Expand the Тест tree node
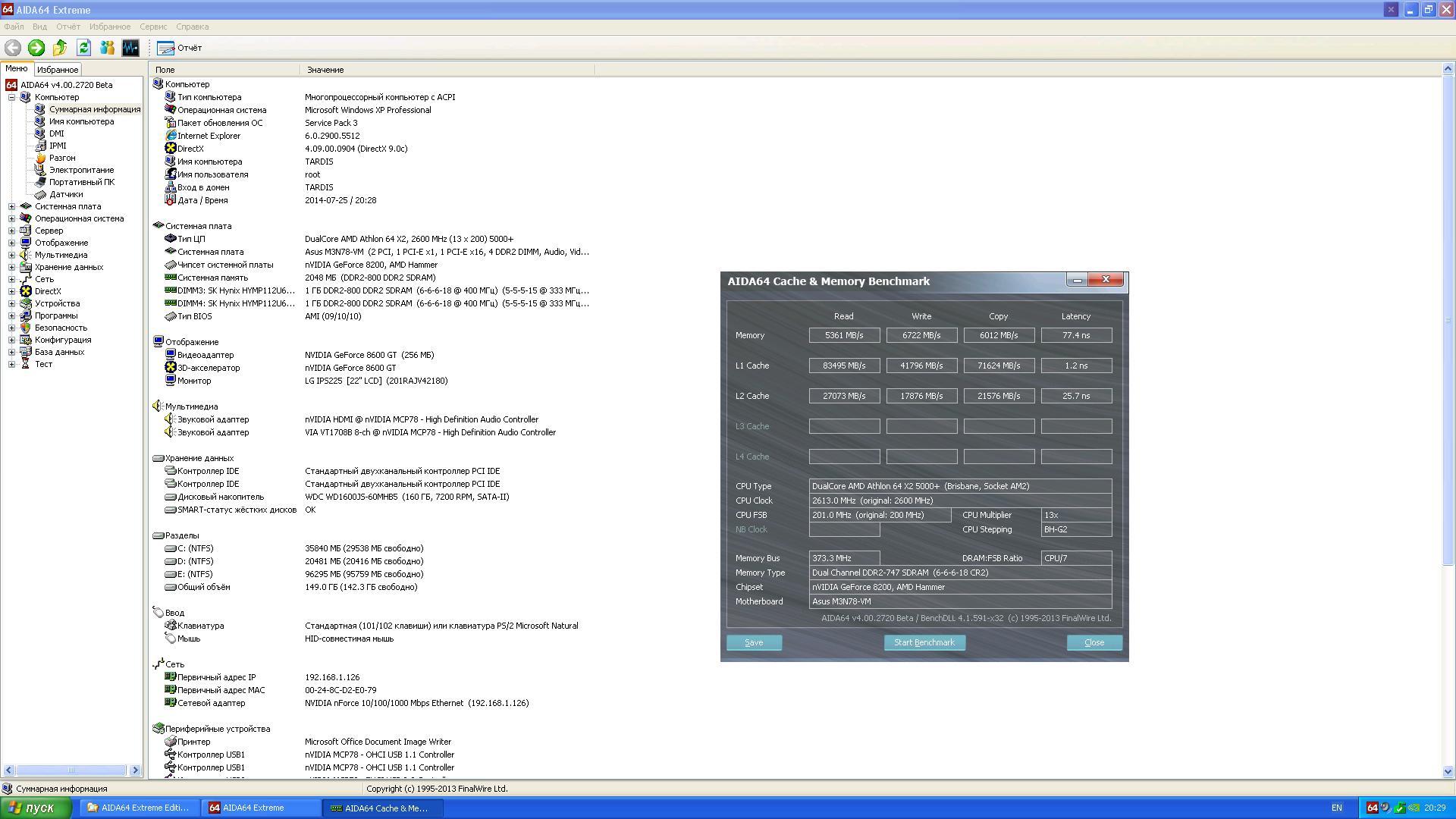 click(11, 364)
